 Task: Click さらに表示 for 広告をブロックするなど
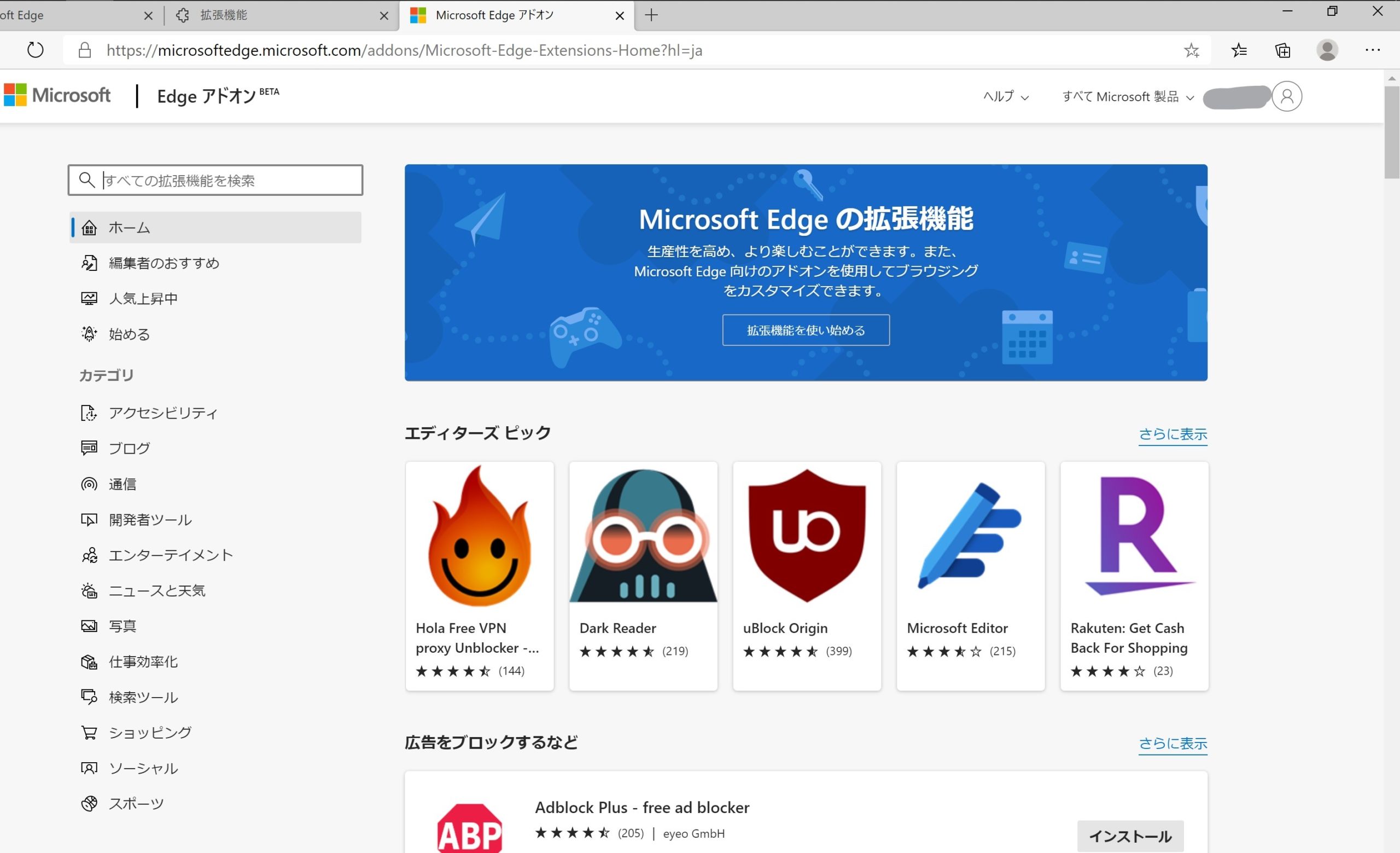click(1172, 744)
